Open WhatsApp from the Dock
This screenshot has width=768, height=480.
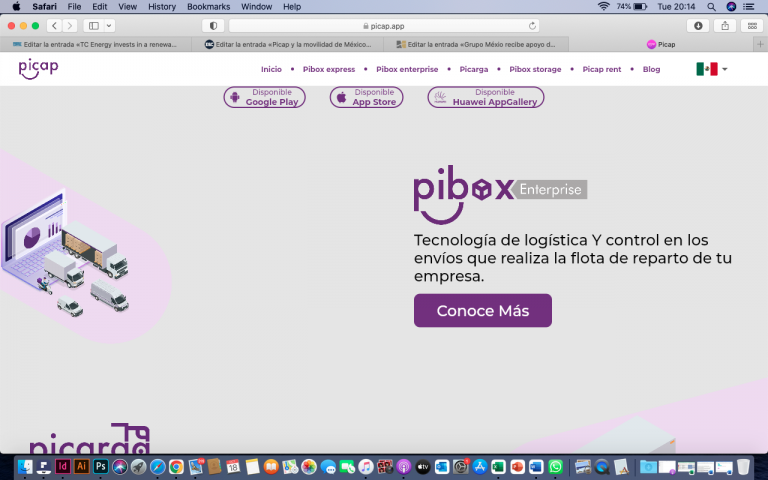[555, 467]
